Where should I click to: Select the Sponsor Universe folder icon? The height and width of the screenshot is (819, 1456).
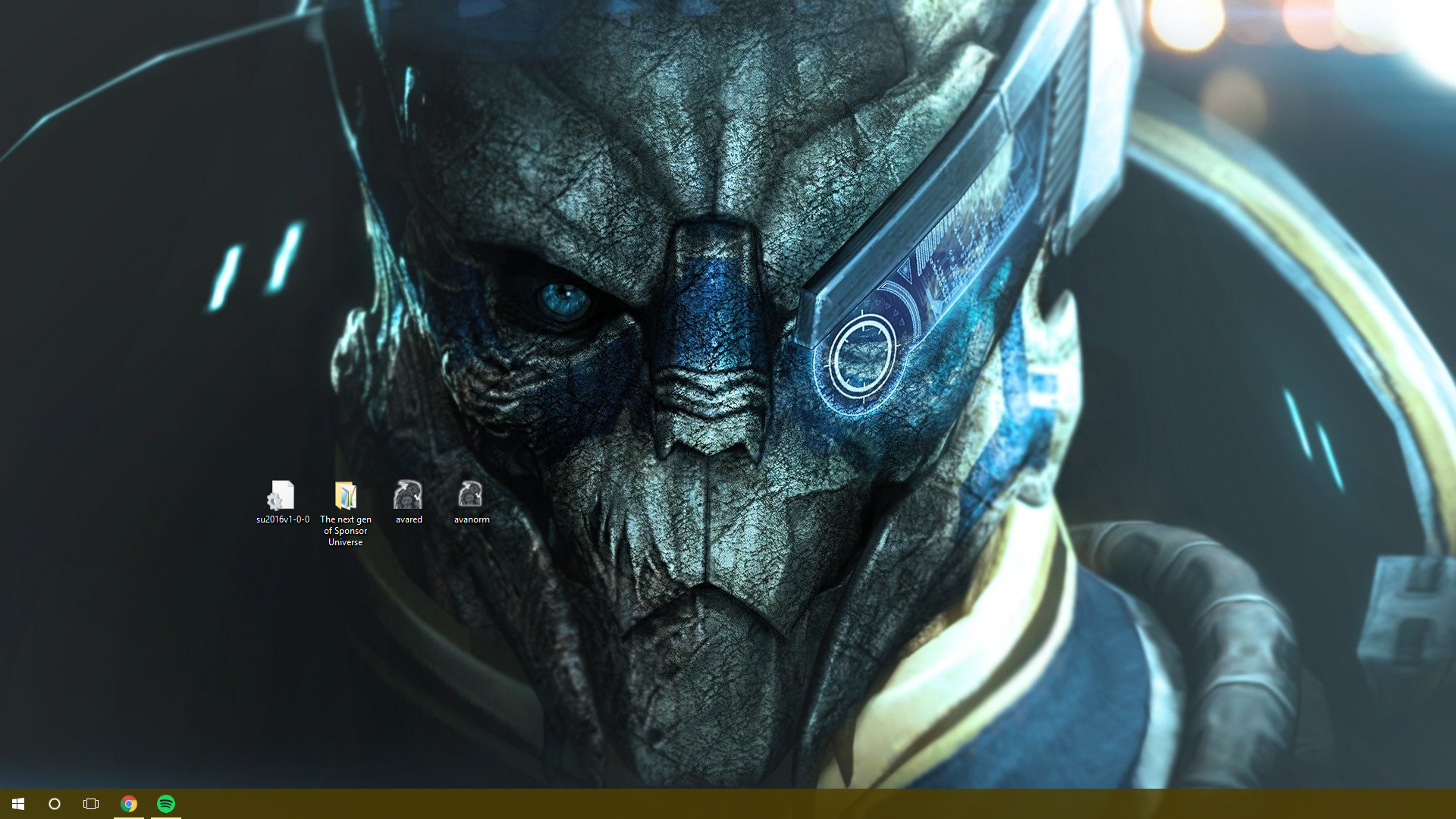coord(346,495)
